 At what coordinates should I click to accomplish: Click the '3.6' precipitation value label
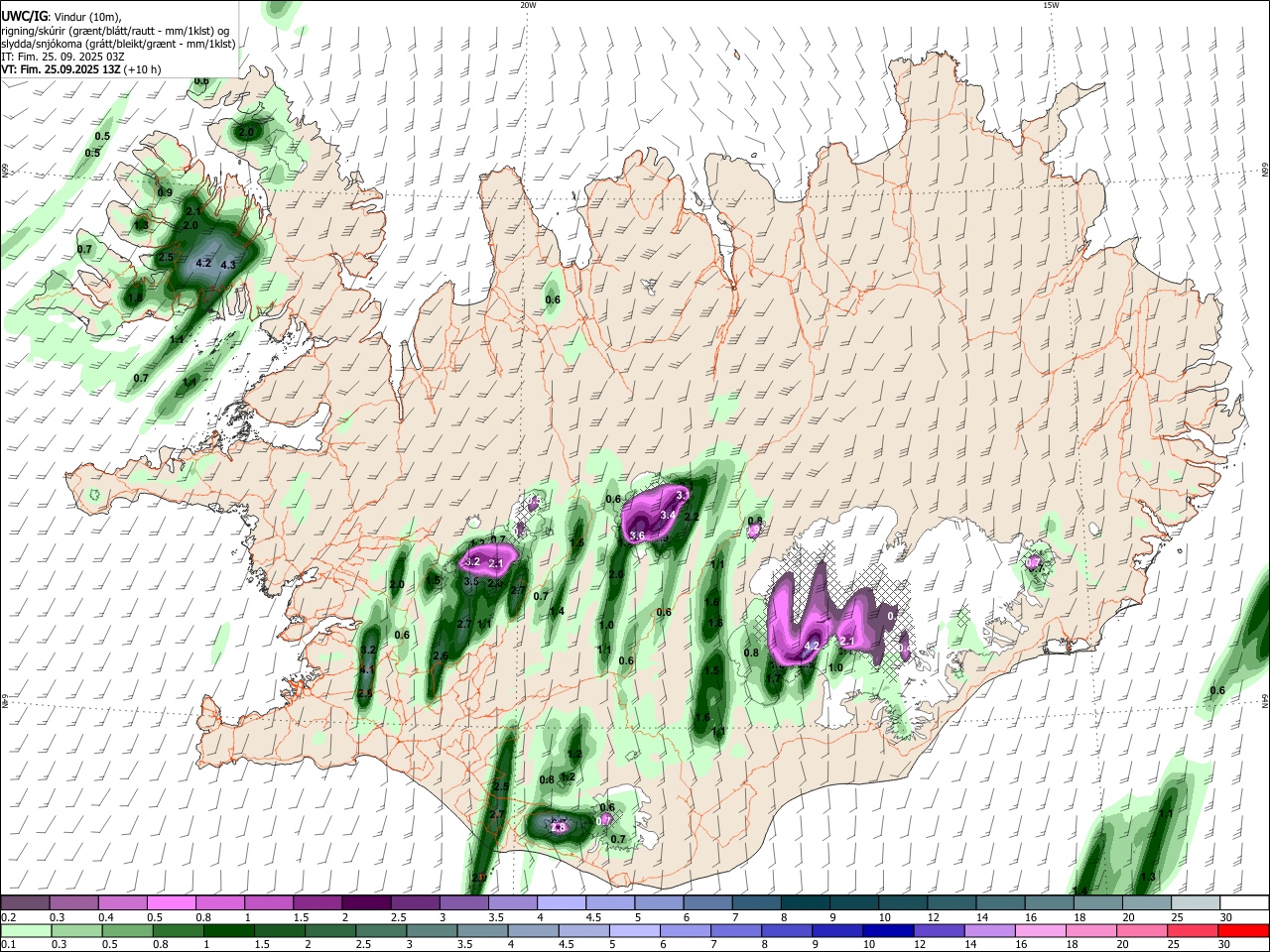pos(637,535)
